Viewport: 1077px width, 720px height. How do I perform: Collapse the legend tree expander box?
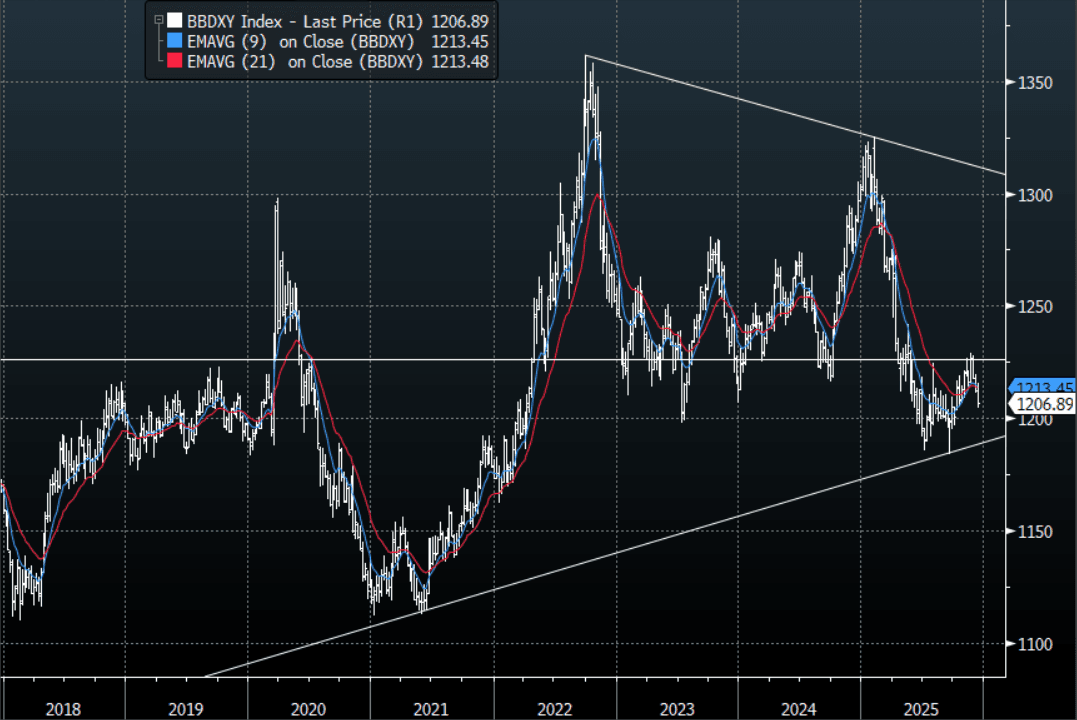[x=159, y=21]
